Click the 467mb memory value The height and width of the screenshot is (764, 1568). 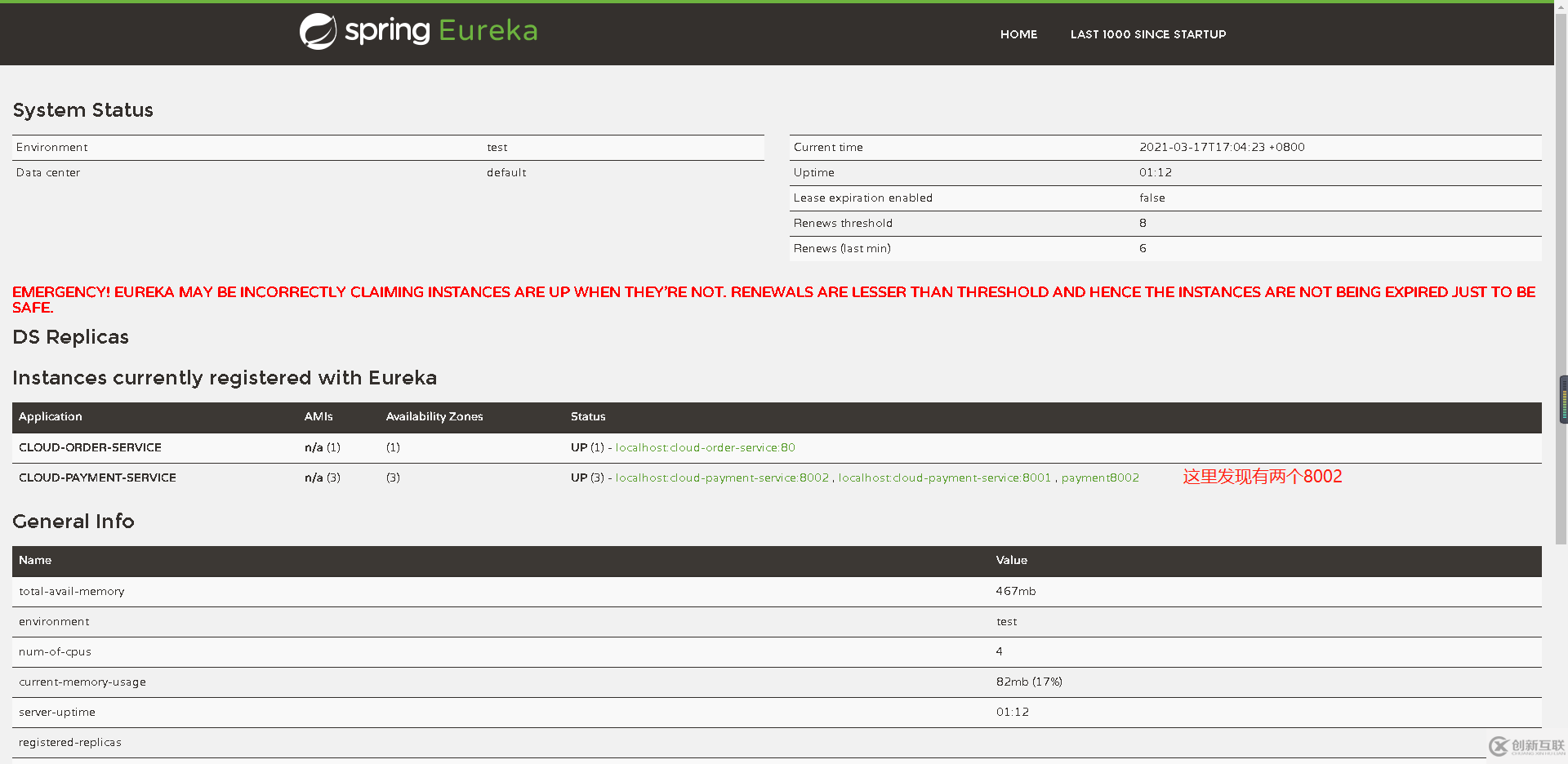click(1016, 591)
